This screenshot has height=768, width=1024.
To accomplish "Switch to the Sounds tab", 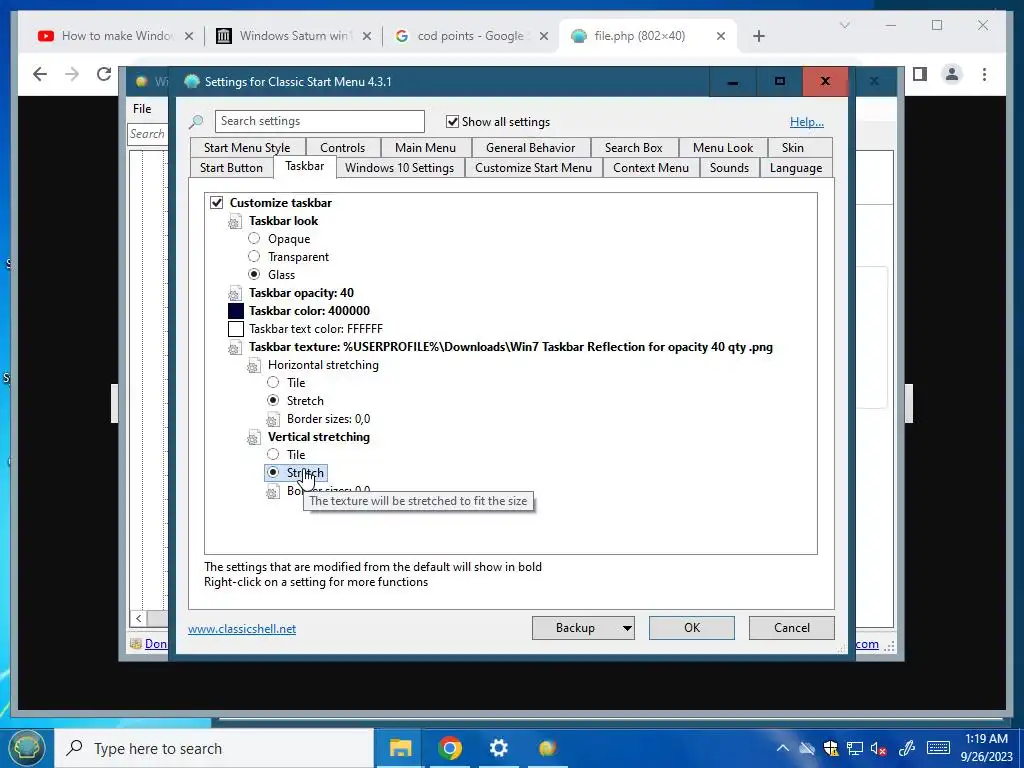I will click(x=729, y=168).
